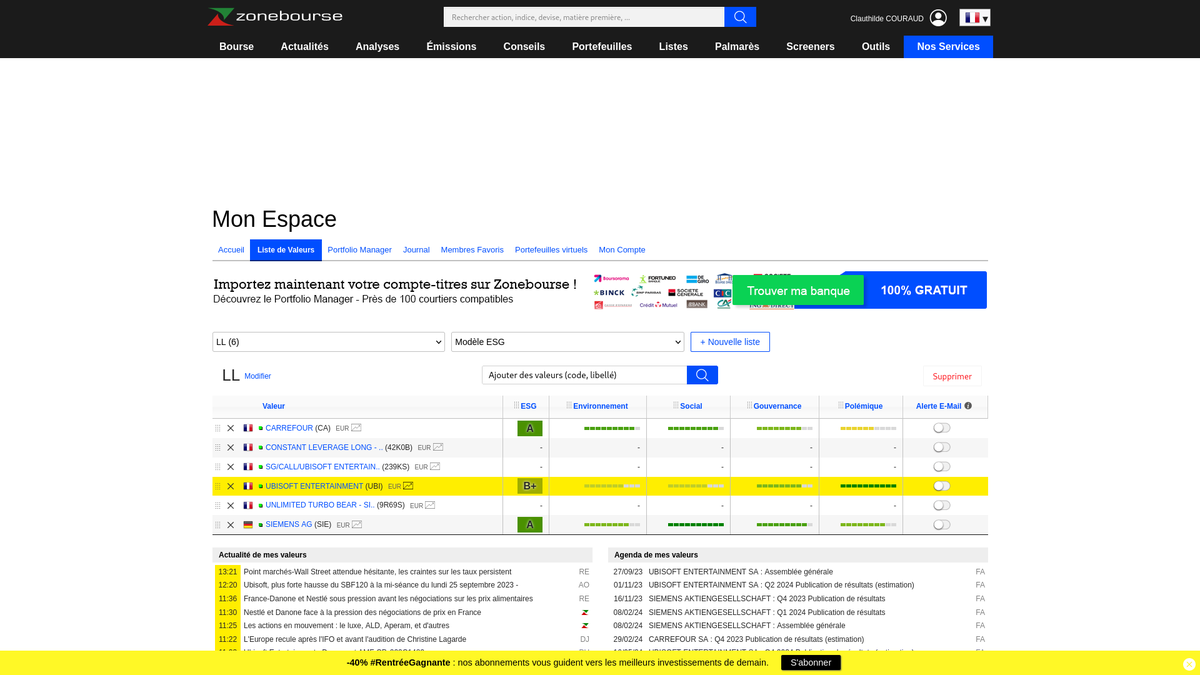Image resolution: width=1200 pixels, height=675 pixels.
Task: Close the yellow promo banner with the X
Action: [x=1189, y=664]
